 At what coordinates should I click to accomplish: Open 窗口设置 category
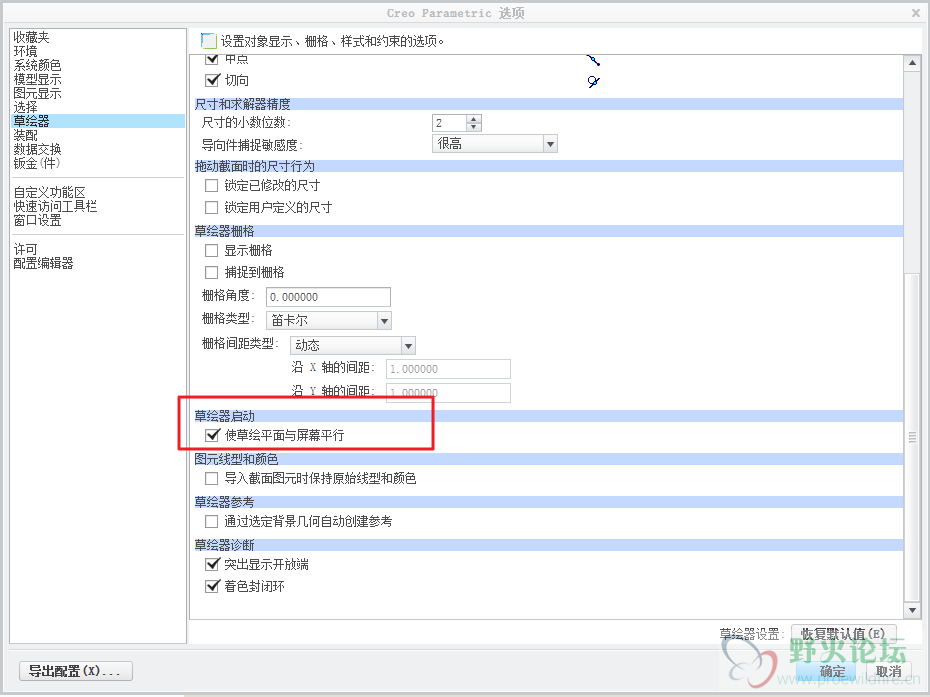(37, 220)
